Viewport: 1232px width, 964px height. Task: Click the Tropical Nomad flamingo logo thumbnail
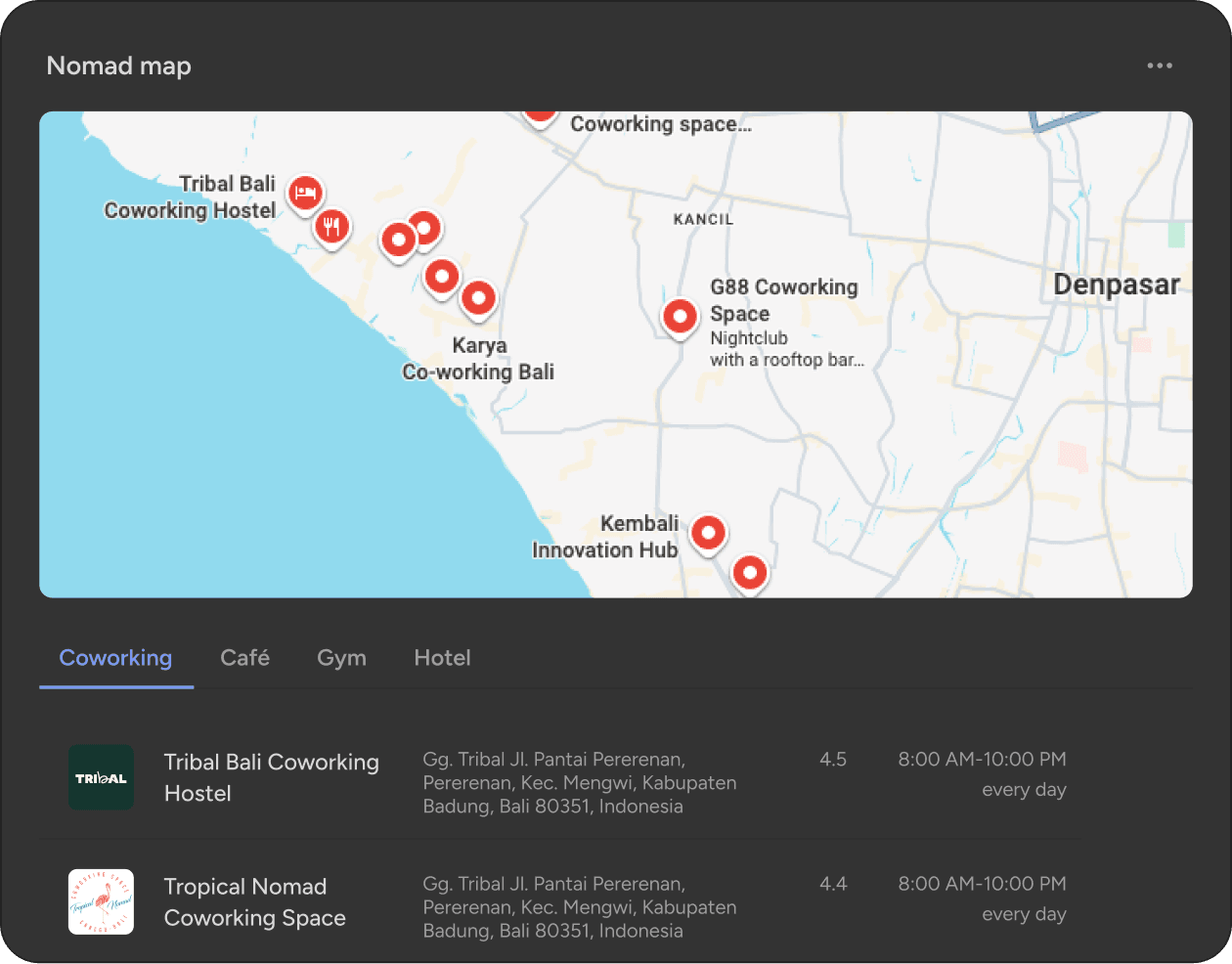coord(101,901)
